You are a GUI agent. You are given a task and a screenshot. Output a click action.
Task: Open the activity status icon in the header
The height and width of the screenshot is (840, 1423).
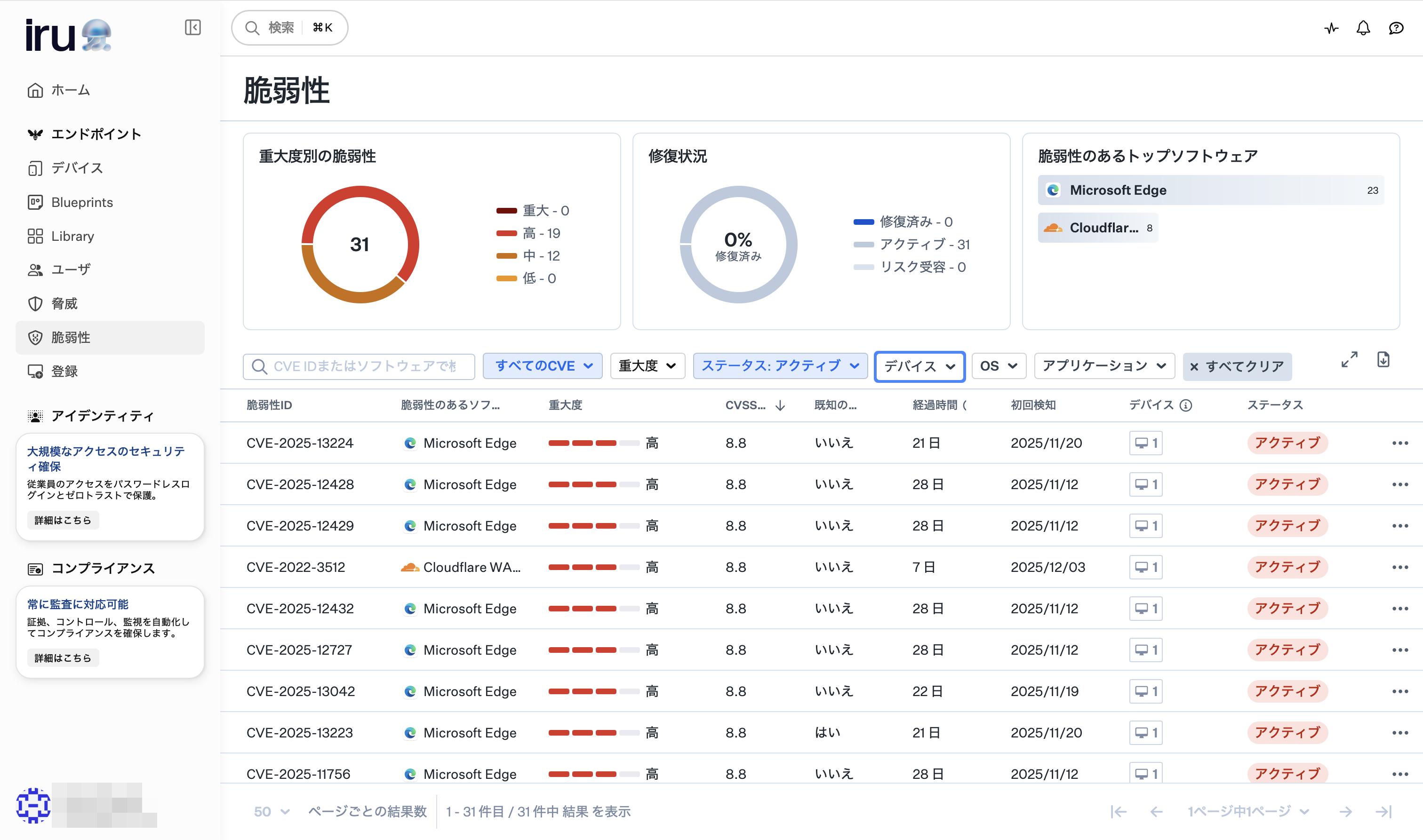click(1331, 28)
